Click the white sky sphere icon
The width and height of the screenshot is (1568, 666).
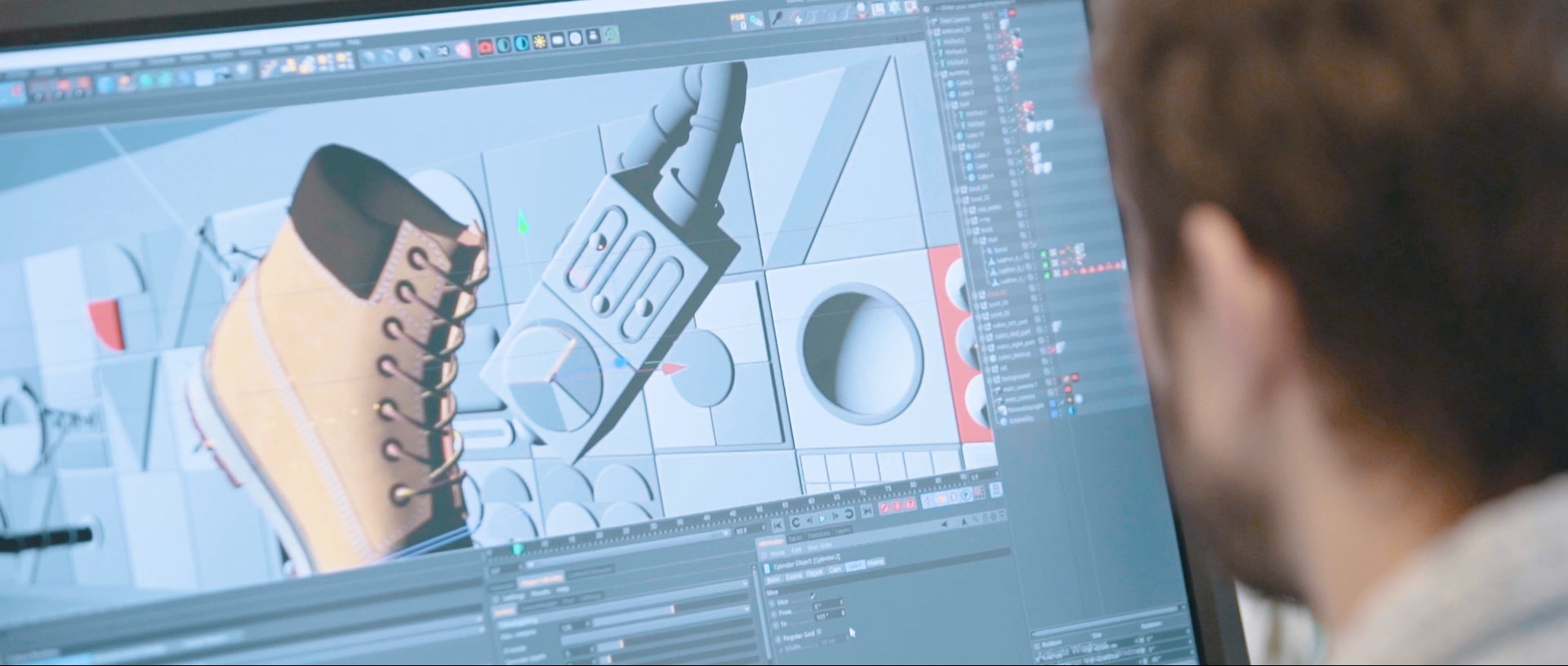pyautogui.click(x=576, y=38)
